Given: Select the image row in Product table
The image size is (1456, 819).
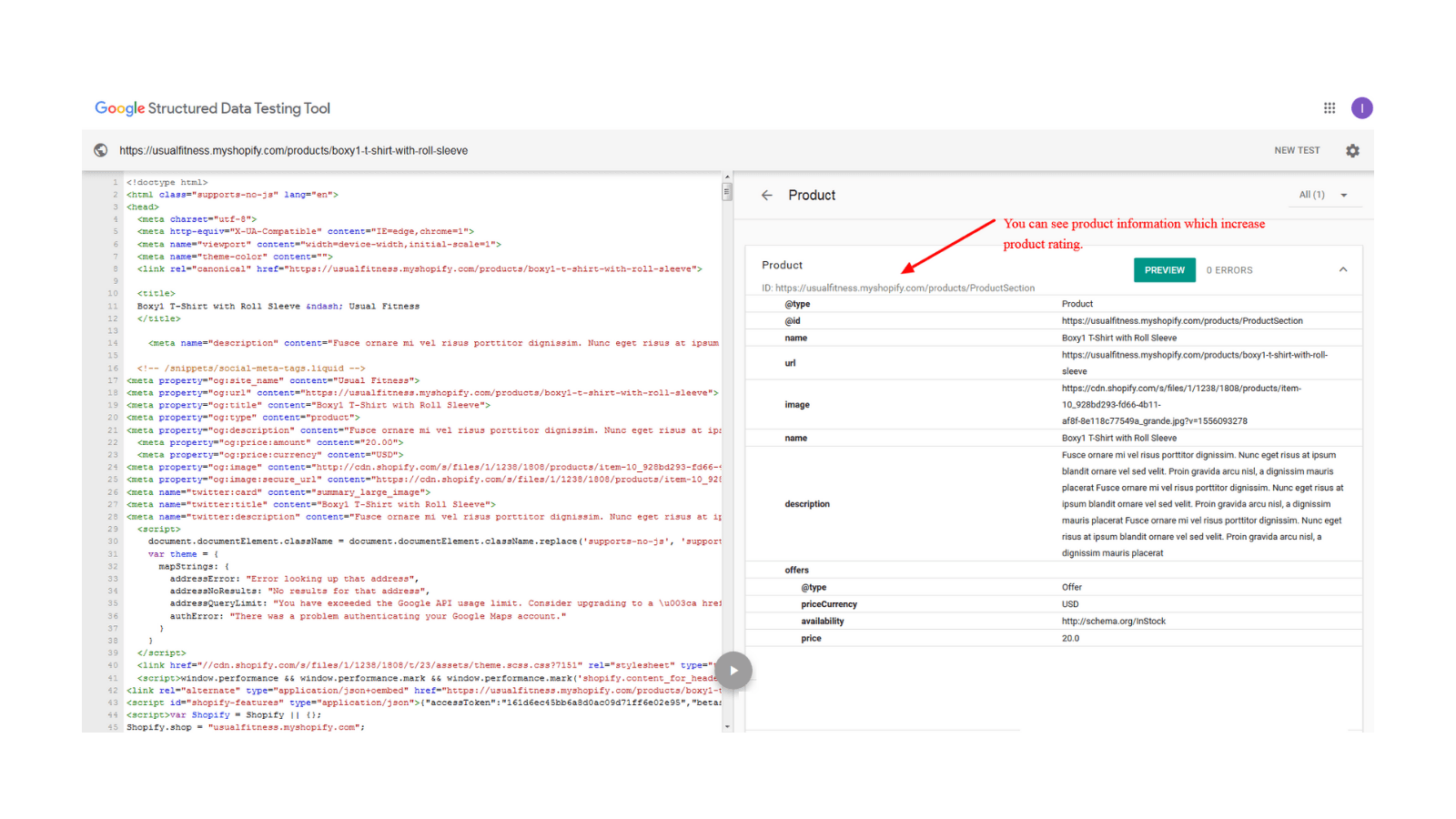Looking at the screenshot, I should tap(797, 405).
